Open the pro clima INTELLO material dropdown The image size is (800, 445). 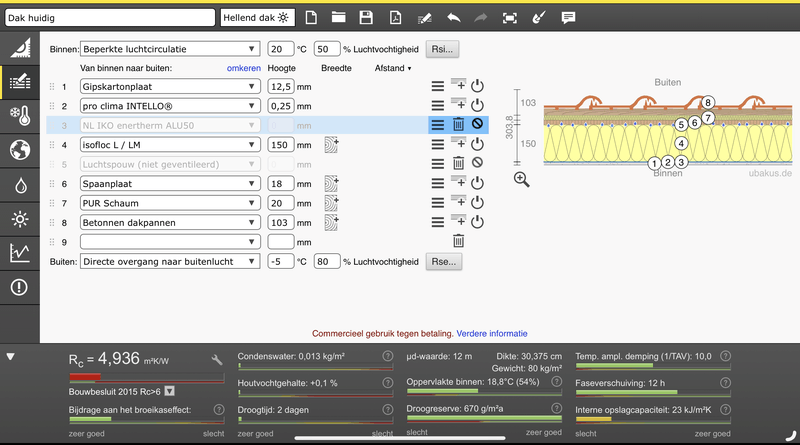(170, 106)
